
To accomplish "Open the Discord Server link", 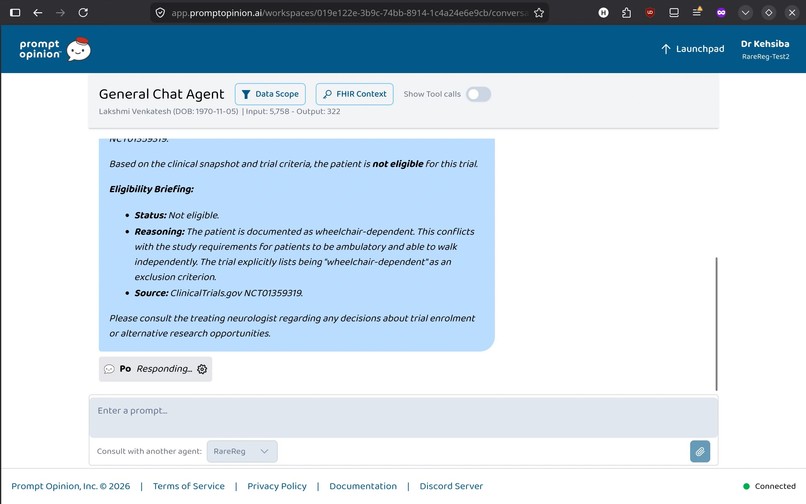I will [451, 486].
